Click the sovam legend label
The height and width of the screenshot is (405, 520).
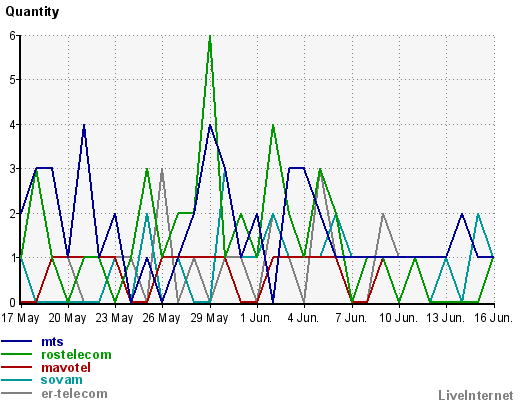[x=62, y=380]
